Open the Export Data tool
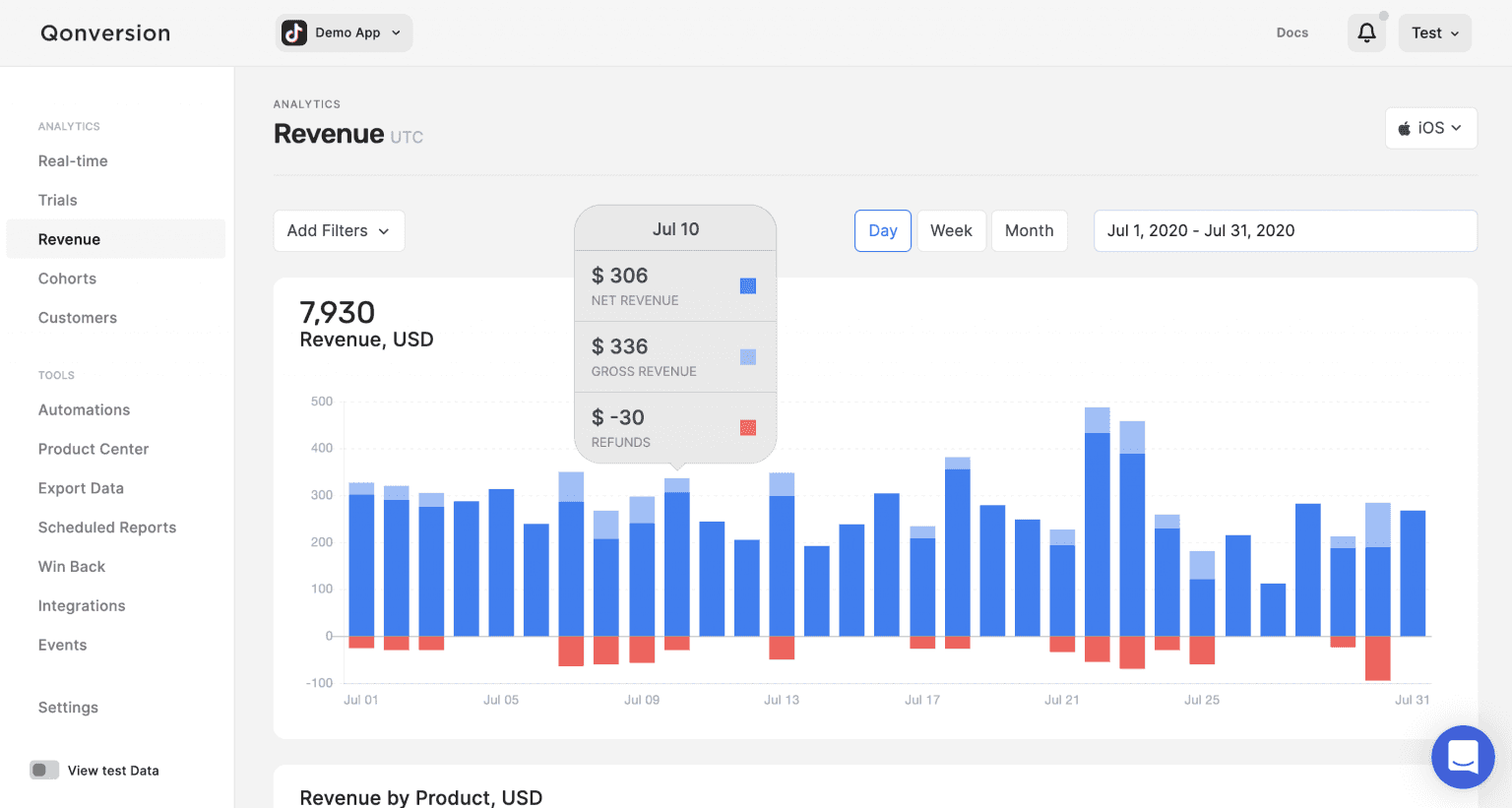Viewport: 1512px width, 808px height. [81, 487]
